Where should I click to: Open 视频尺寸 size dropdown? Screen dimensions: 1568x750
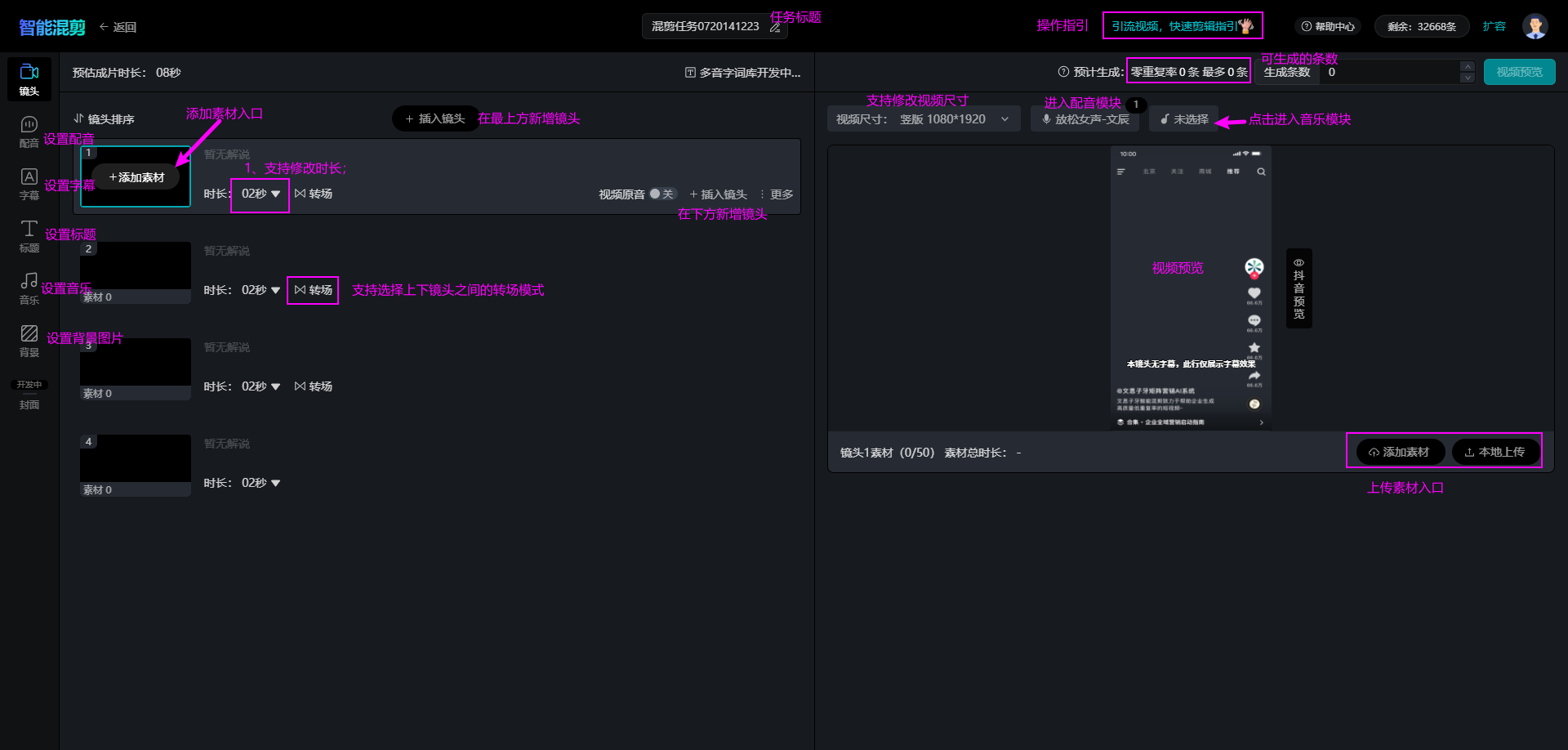(924, 119)
